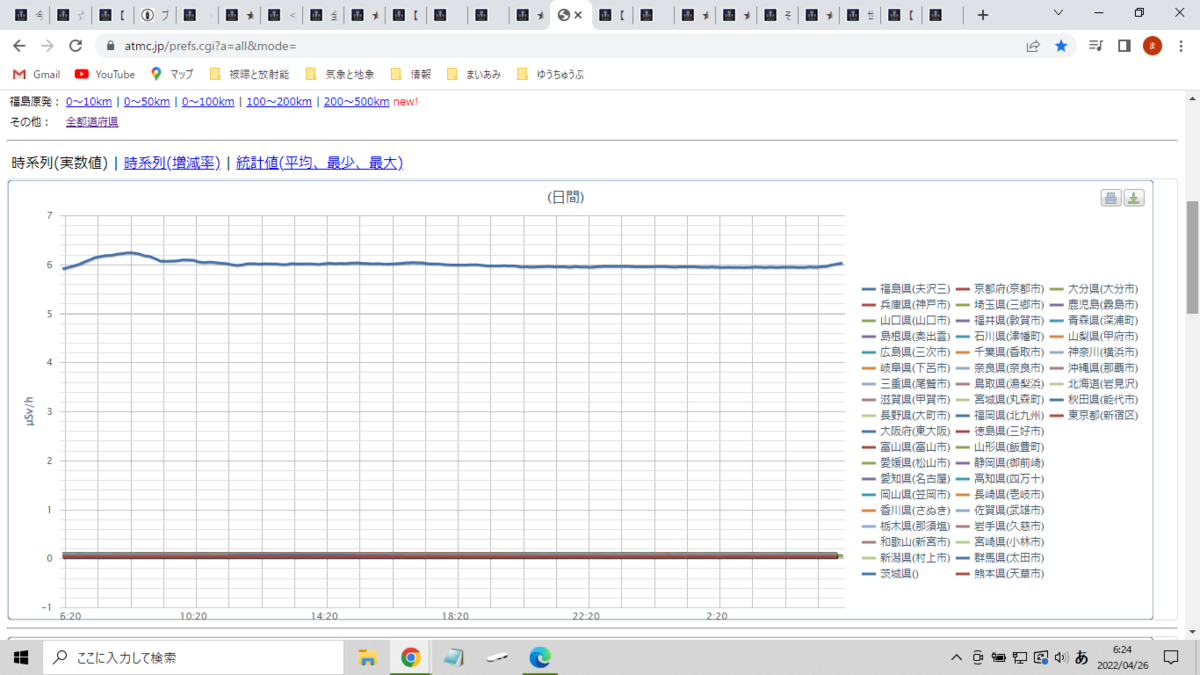This screenshot has width=1200, height=675.
Task: Click the taskbar clock showing 6:24
Action: point(1122,657)
